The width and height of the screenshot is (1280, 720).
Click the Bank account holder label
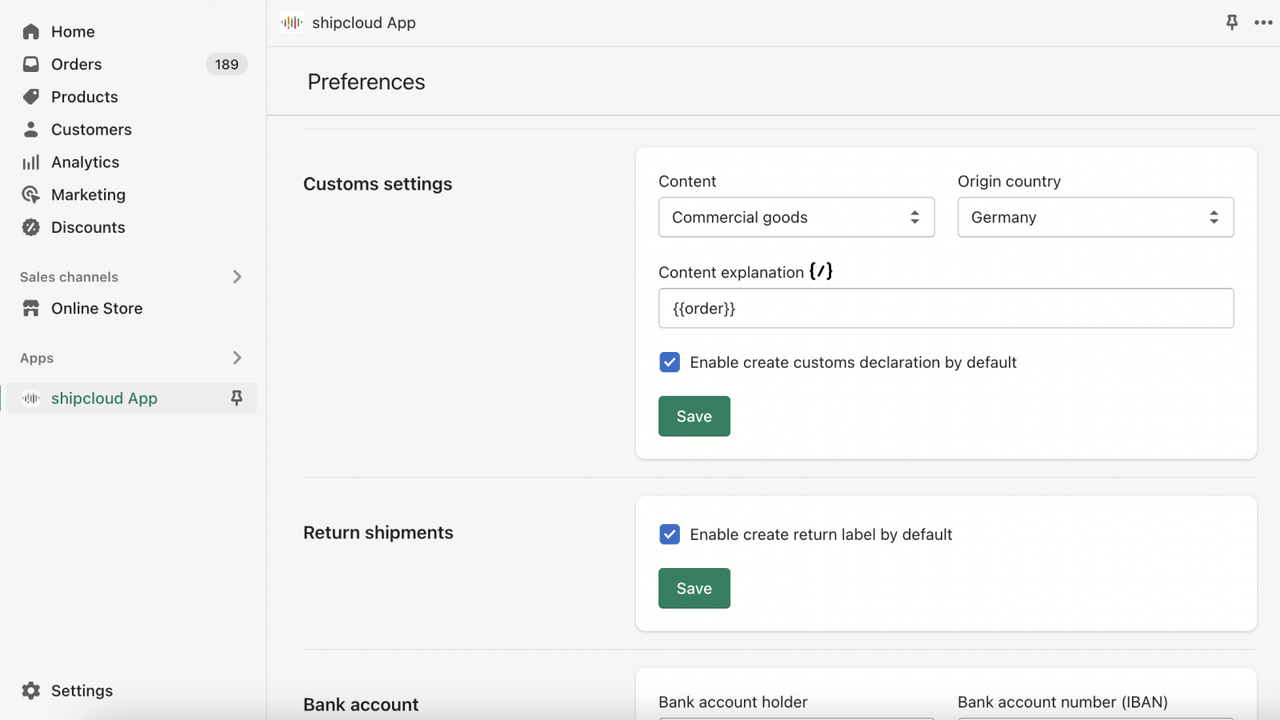coord(733,702)
